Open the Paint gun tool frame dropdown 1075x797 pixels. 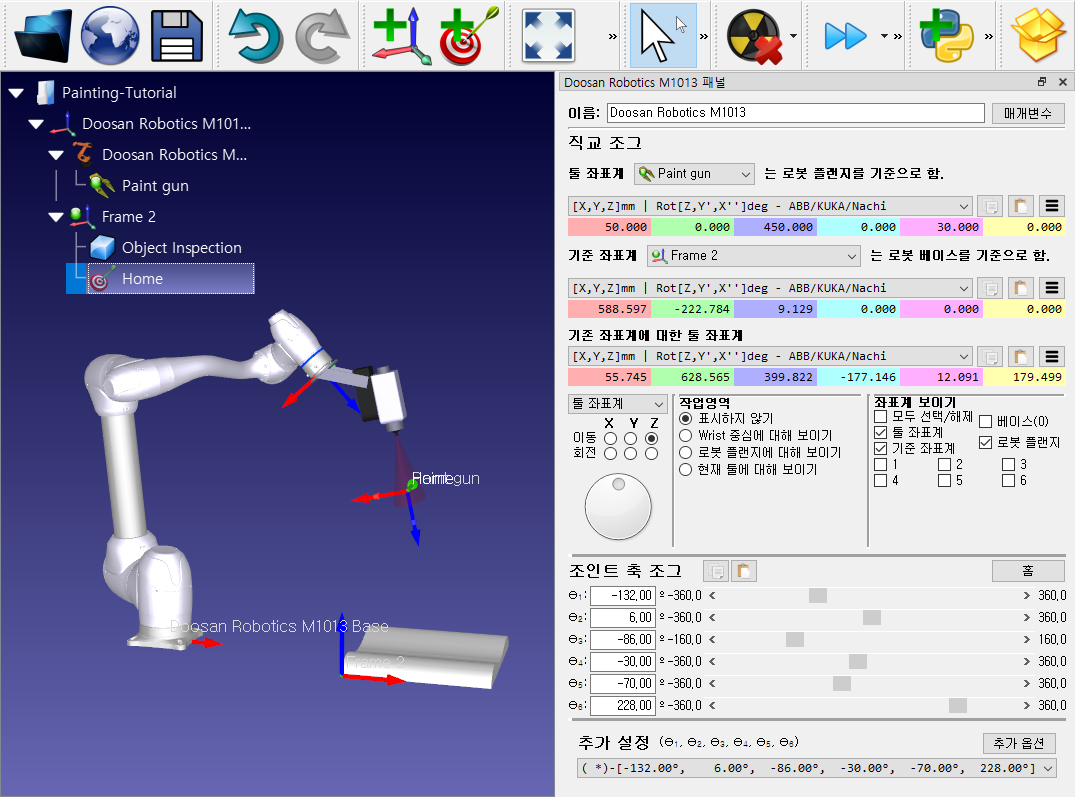(694, 174)
